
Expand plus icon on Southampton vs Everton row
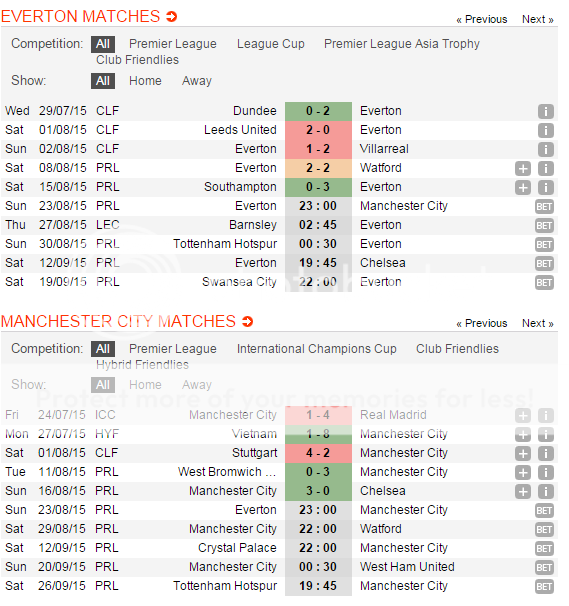tap(523, 187)
